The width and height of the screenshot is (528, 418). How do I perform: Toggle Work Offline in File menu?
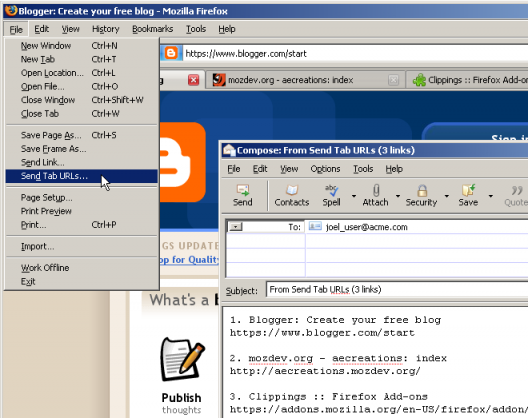point(81,268)
